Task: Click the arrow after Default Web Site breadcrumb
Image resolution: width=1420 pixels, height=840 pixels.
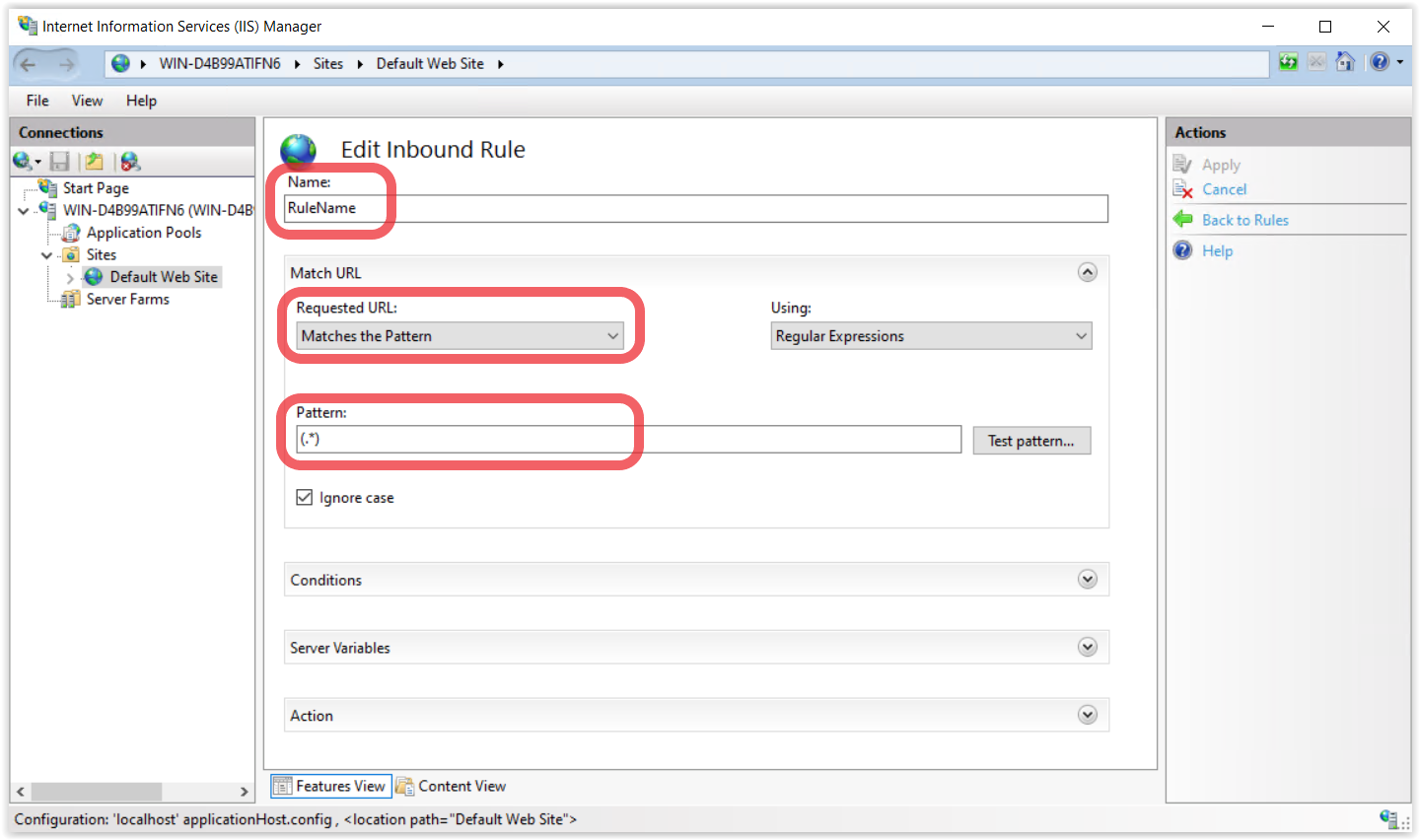Action: [501, 64]
